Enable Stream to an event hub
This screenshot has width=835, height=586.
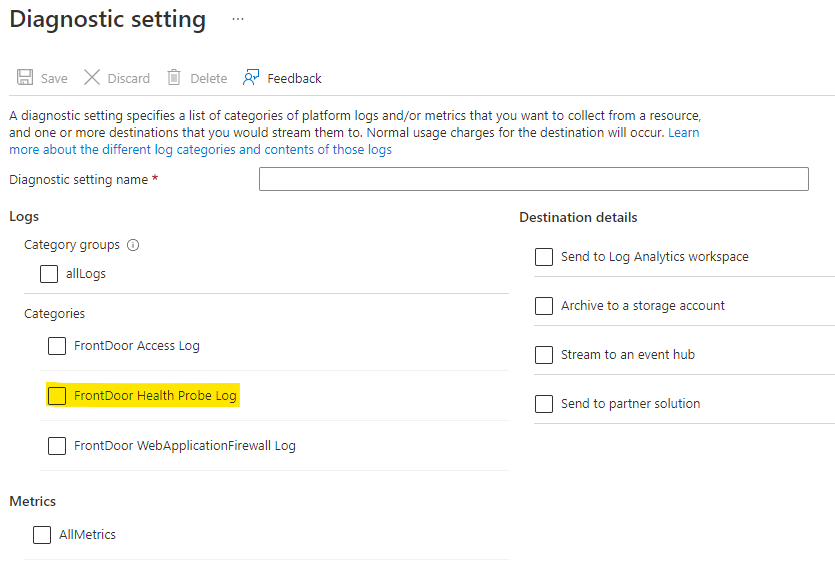543,354
